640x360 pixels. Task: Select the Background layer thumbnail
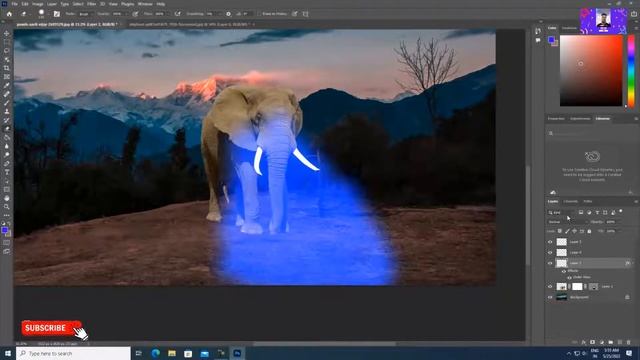click(562, 297)
